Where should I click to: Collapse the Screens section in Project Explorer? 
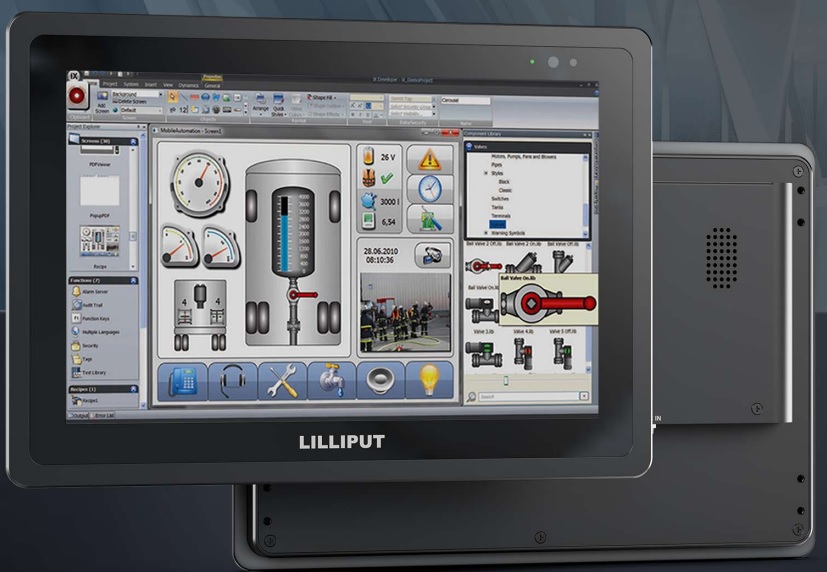click(133, 141)
